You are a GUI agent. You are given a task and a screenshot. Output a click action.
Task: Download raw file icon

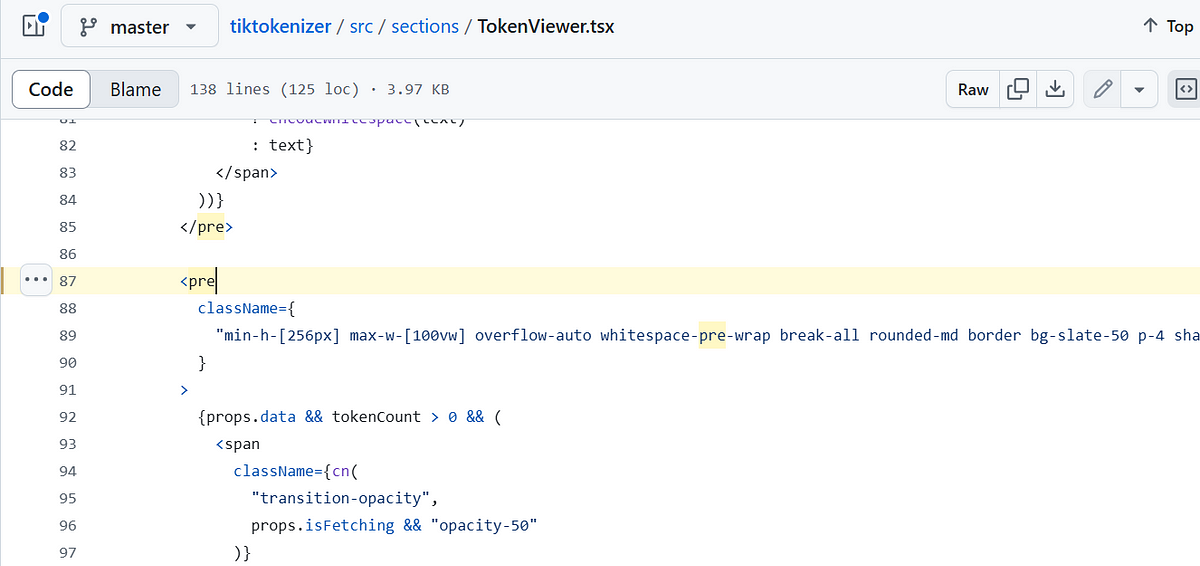coord(1055,89)
